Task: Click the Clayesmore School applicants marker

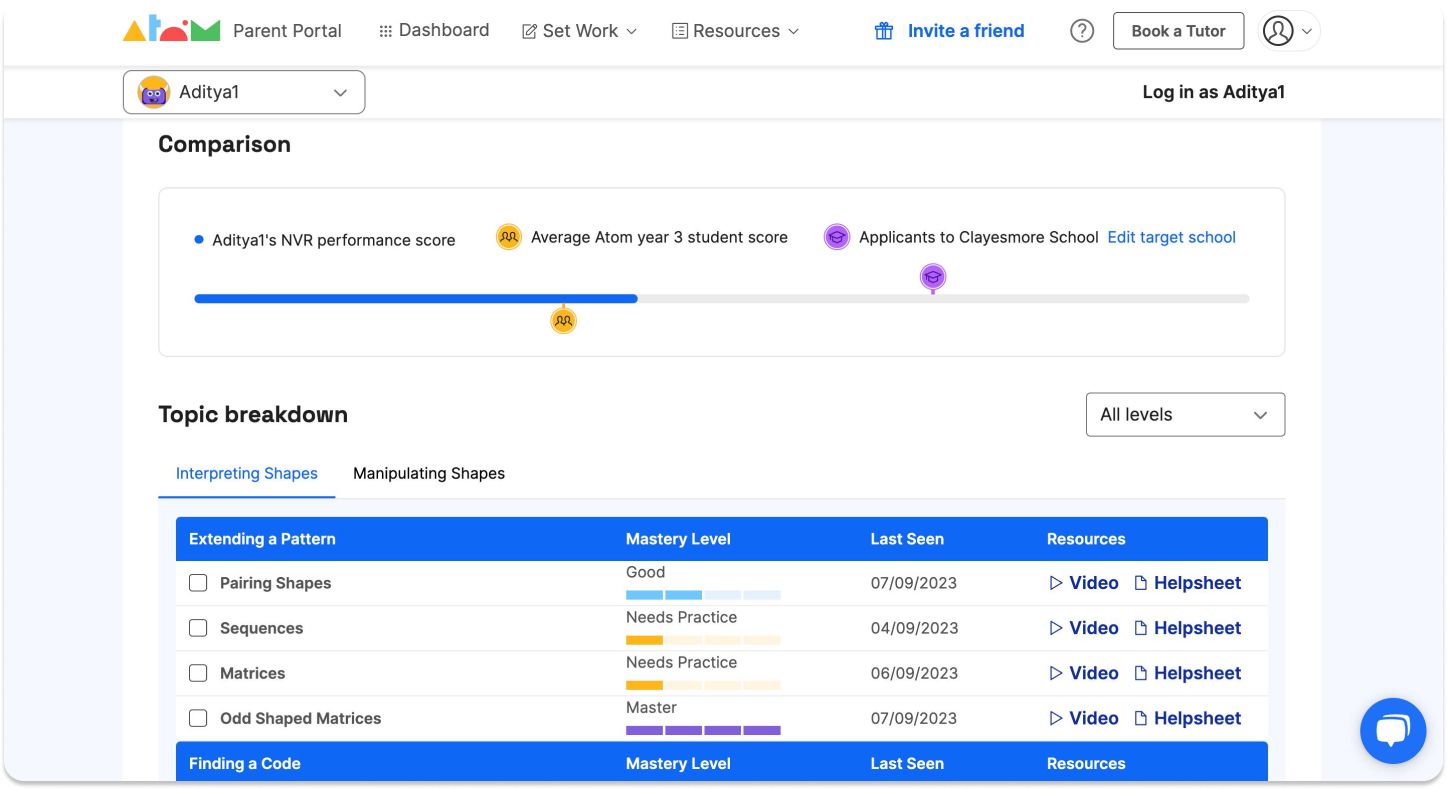Action: click(x=932, y=277)
